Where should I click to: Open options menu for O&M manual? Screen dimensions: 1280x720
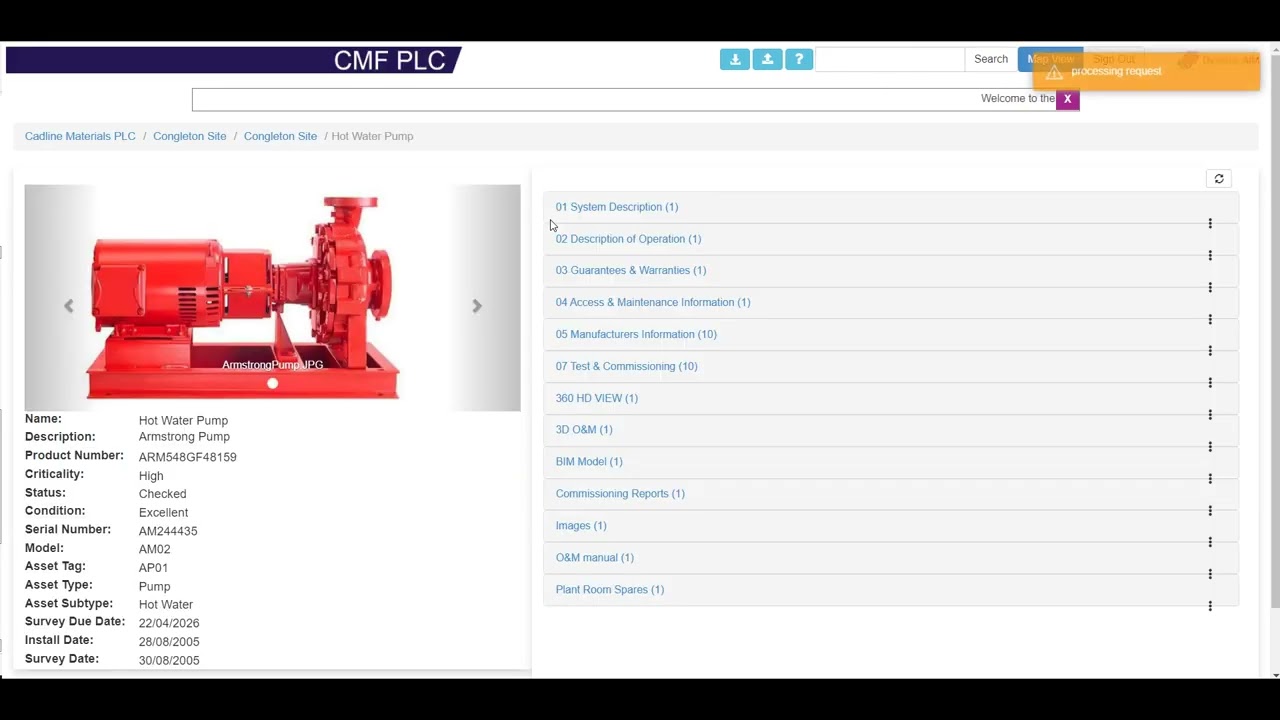click(1210, 574)
